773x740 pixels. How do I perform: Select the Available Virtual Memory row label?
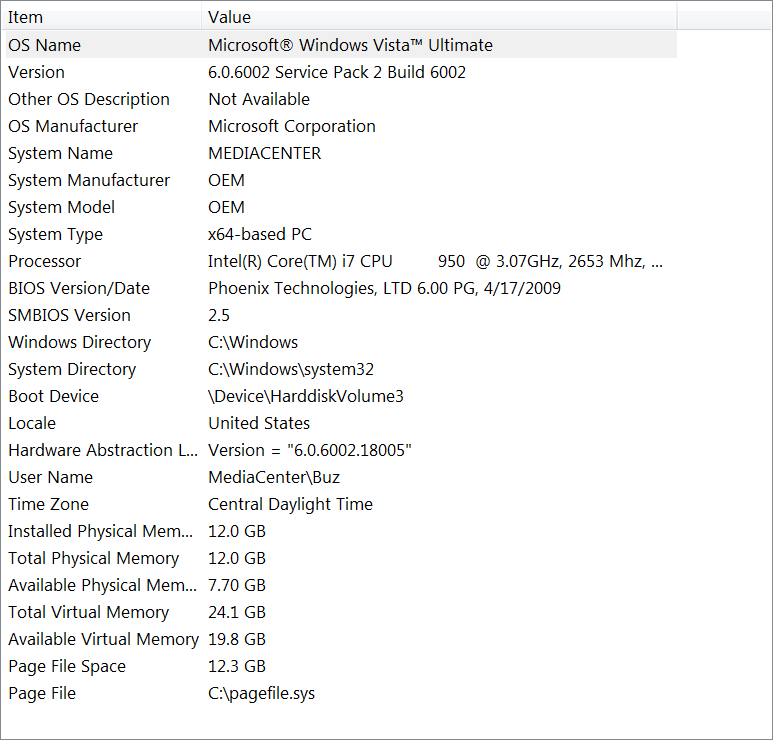click(104, 640)
